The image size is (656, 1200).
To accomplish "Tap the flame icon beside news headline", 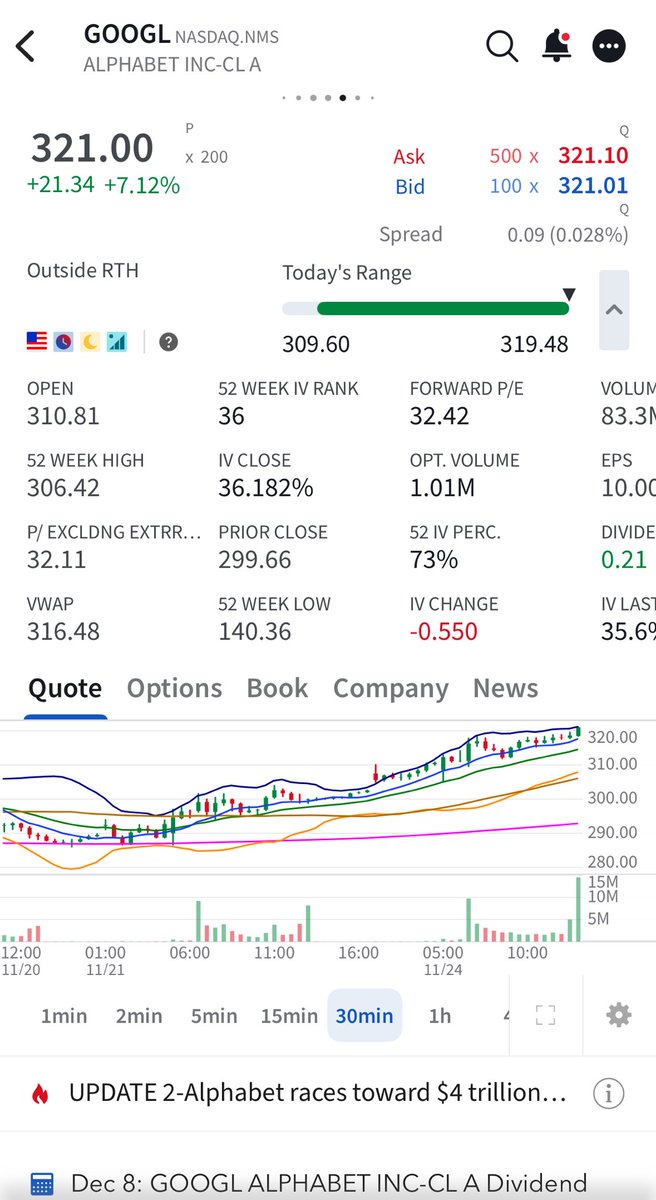I will pyautogui.click(x=40, y=1093).
